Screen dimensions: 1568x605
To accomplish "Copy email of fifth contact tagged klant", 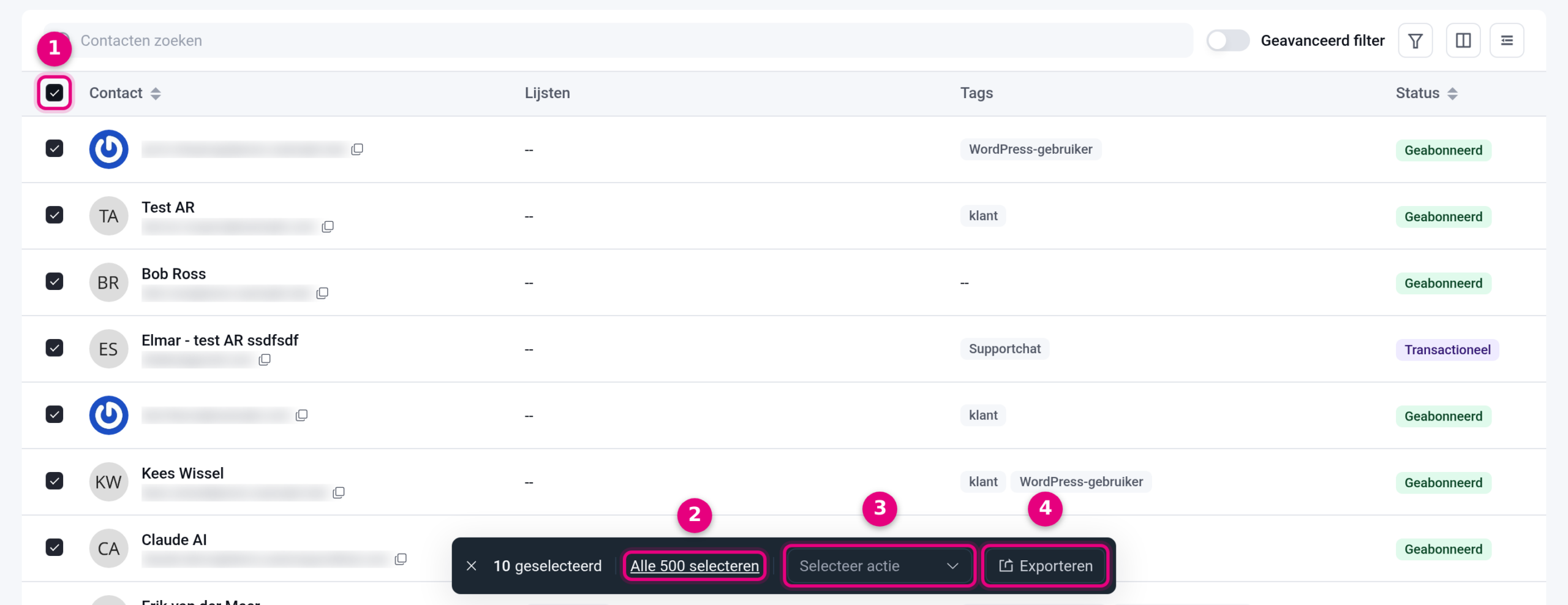I will pos(301,415).
